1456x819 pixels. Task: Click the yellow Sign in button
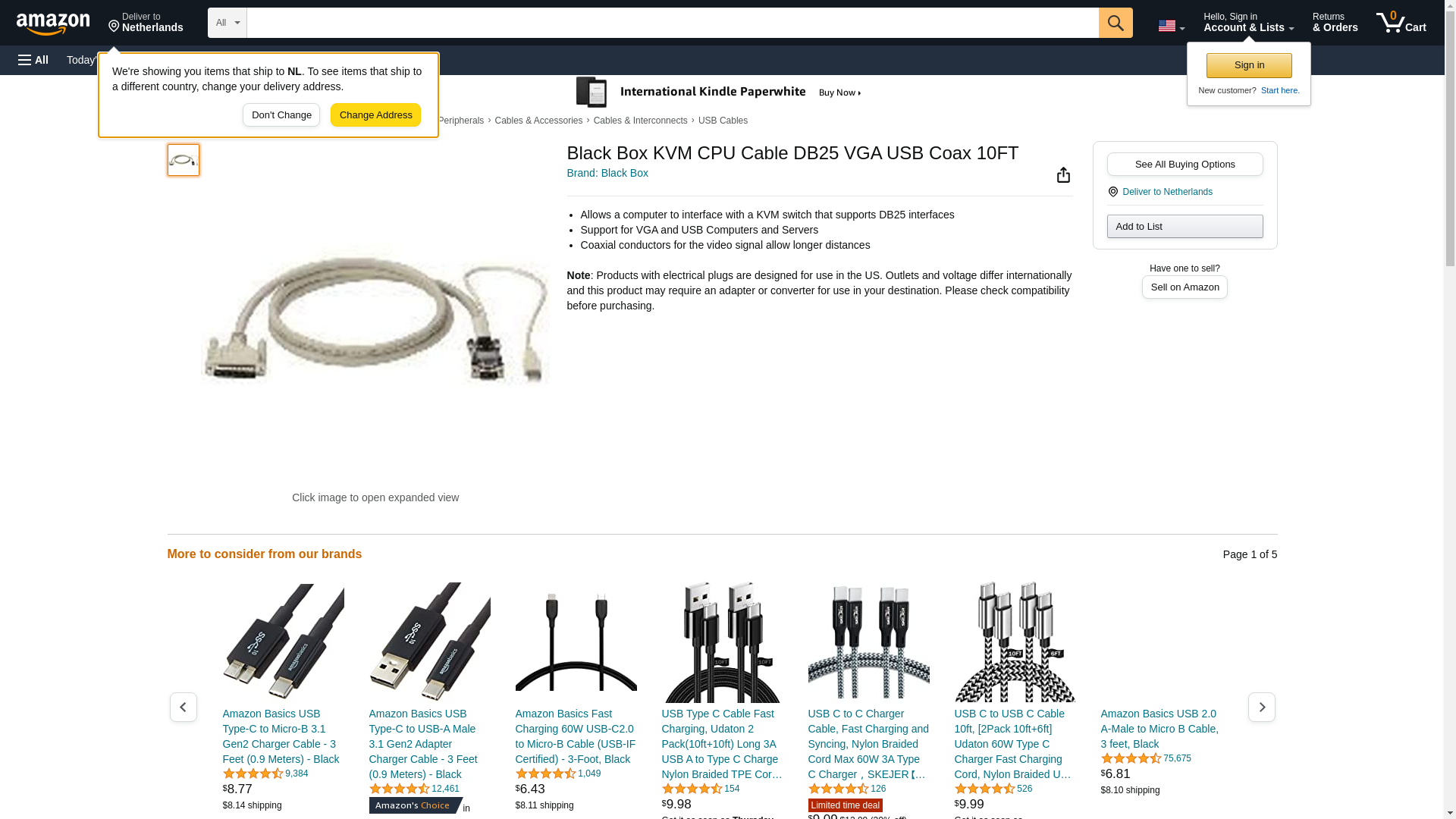pyautogui.click(x=1249, y=65)
